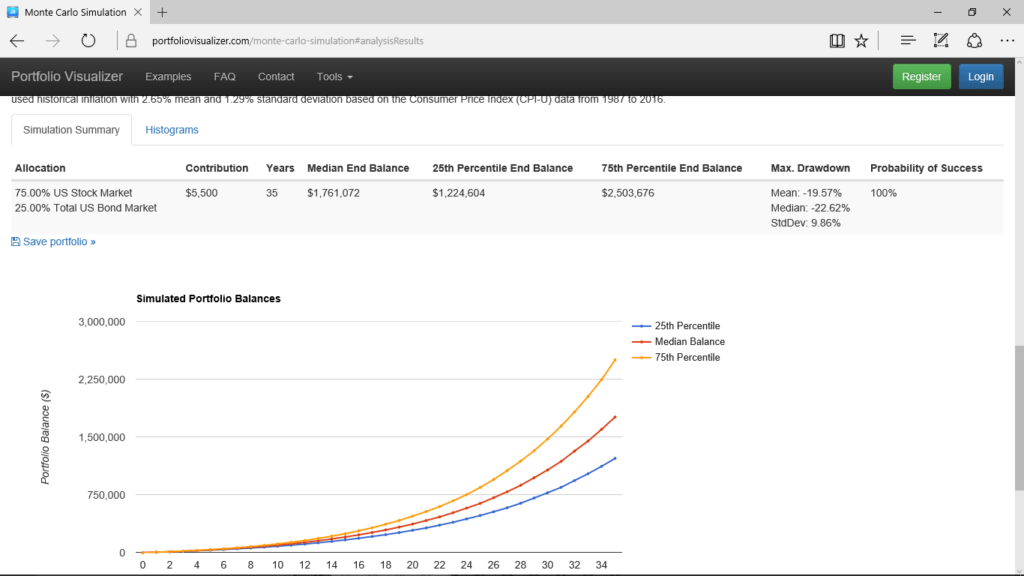Open the Hub panel icon

point(908,40)
